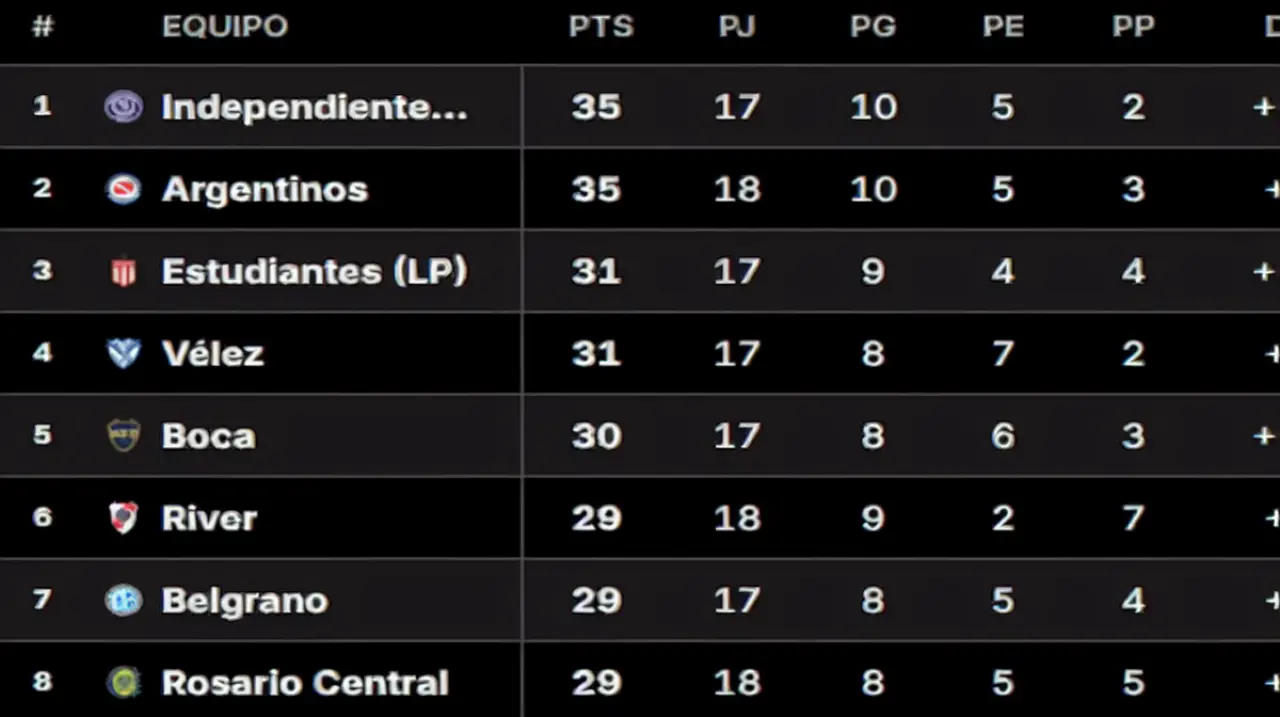Open the Estudiantes (LP) team link

tap(314, 272)
